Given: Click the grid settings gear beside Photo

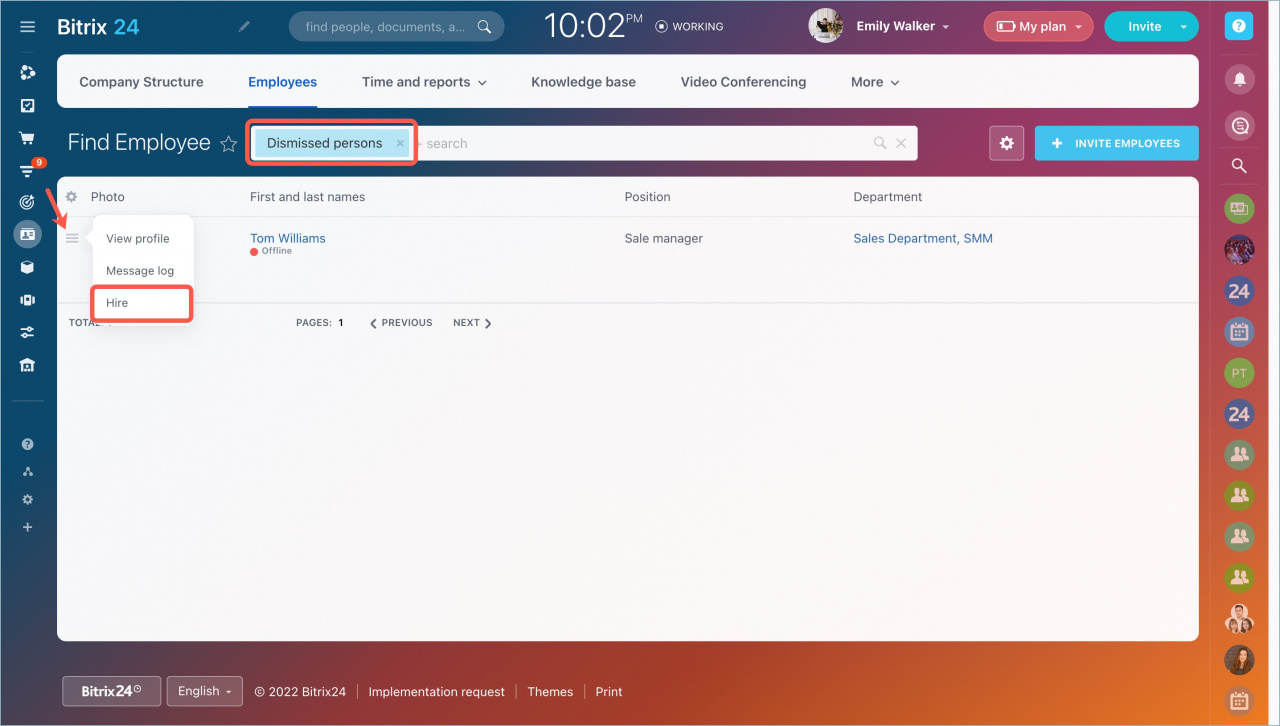Looking at the screenshot, I should (71, 197).
